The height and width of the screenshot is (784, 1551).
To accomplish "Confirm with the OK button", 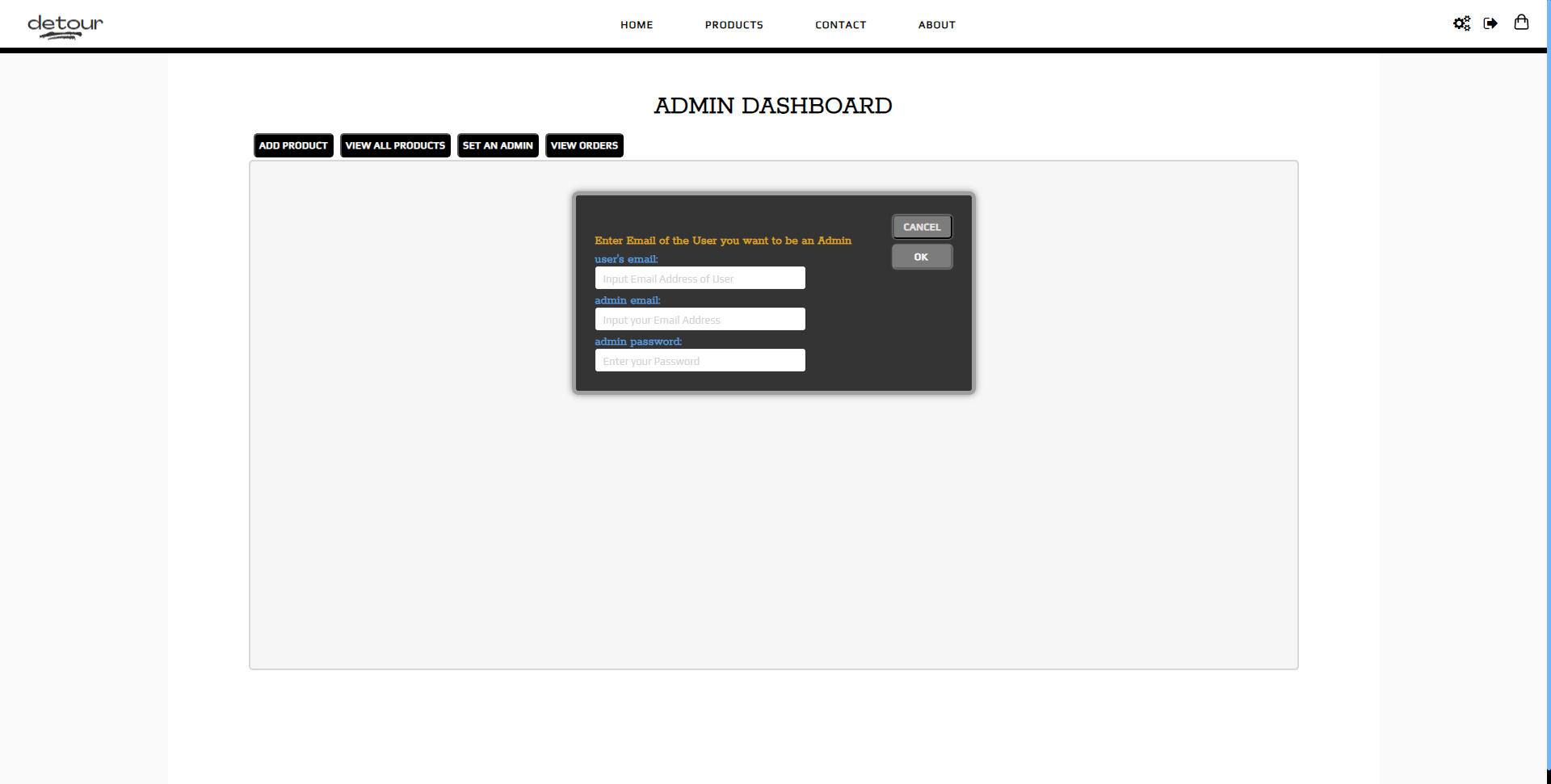I will click(x=922, y=257).
